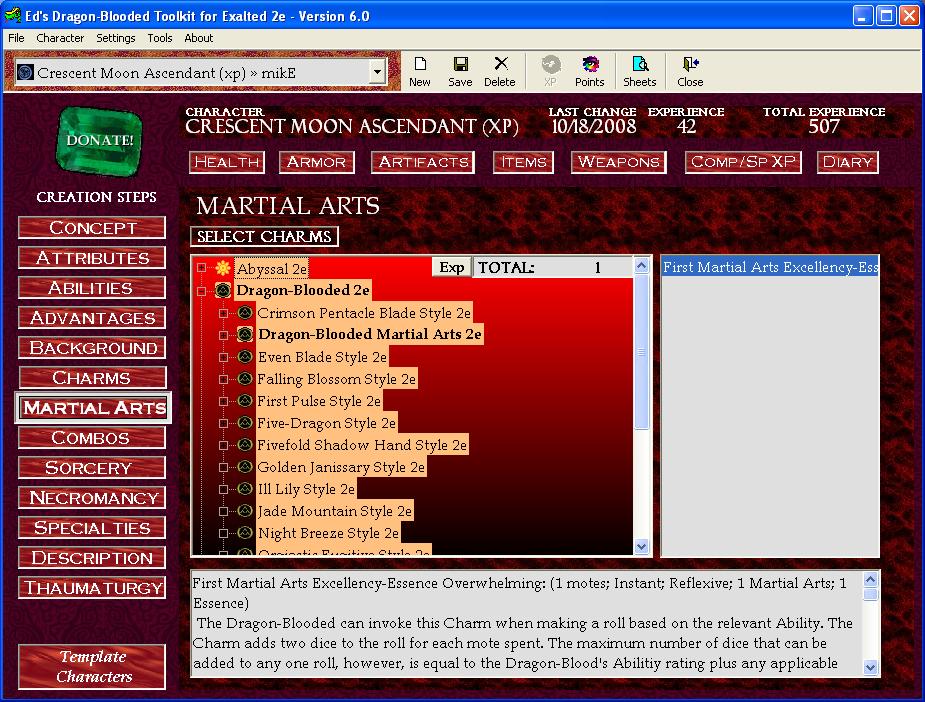Open the Character menu
This screenshot has width=925, height=702.
[60, 38]
